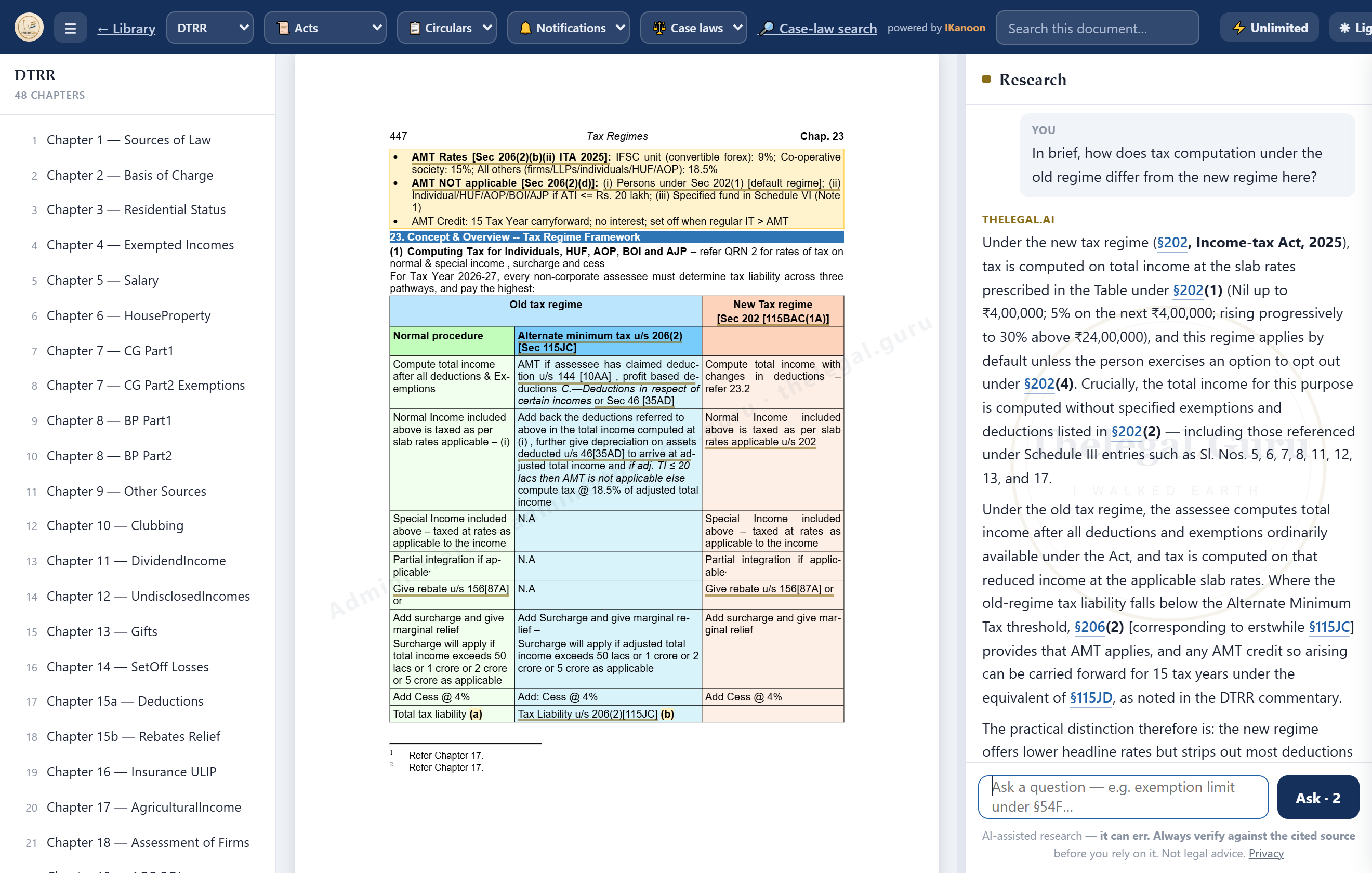This screenshot has height=873, width=1372.
Task: Visit the IKanoon link
Action: (x=965, y=28)
